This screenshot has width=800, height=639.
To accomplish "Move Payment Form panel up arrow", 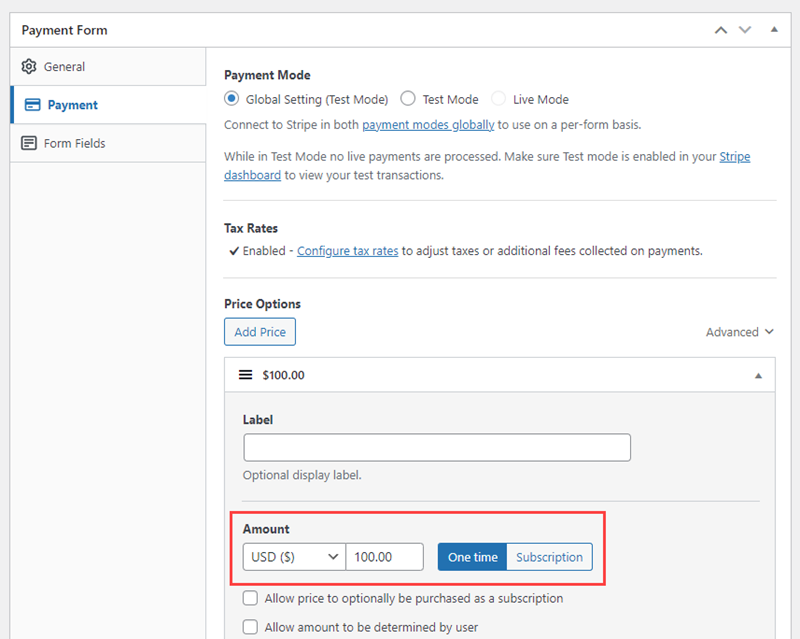I will [720, 30].
